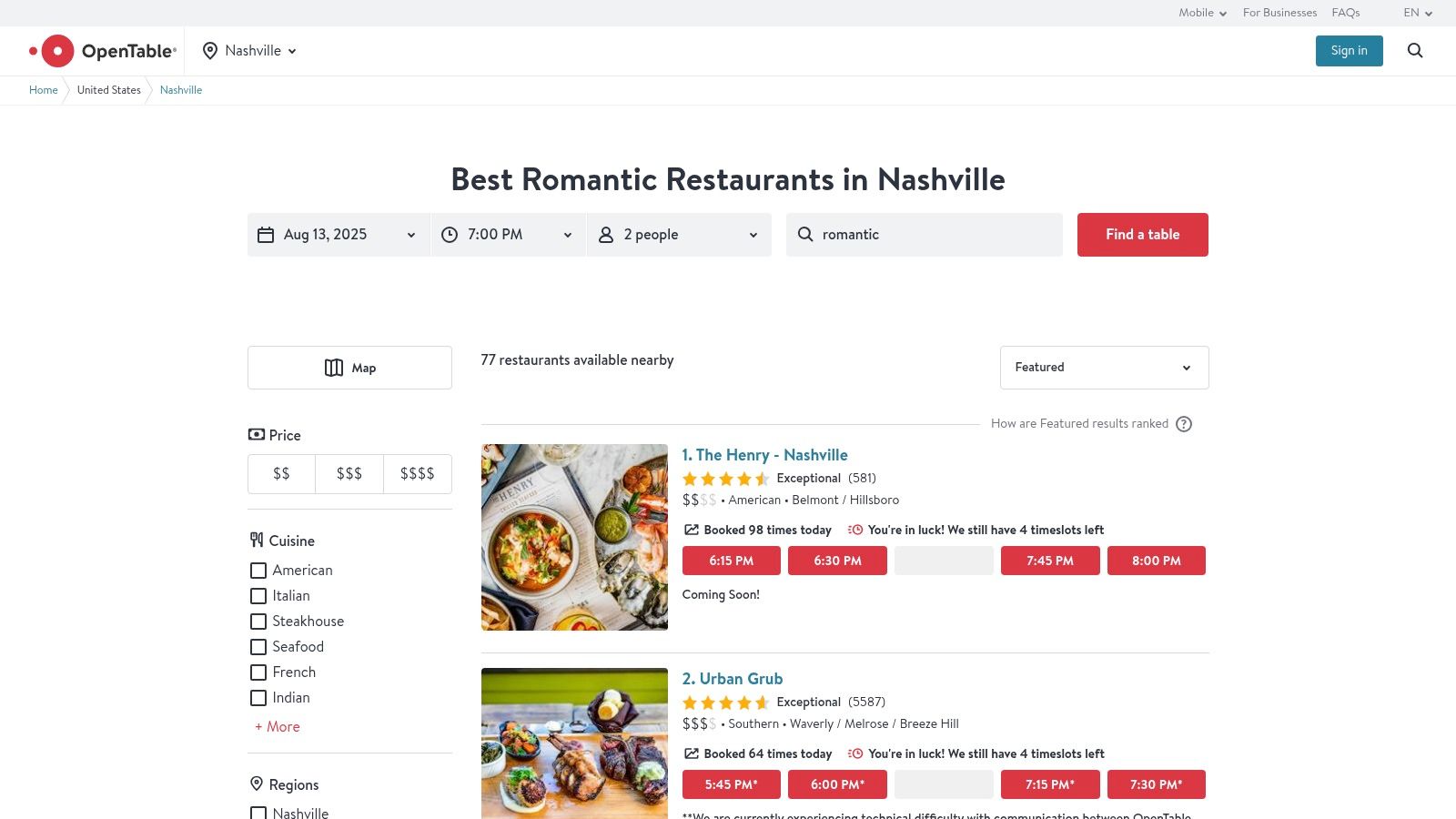Click The Henry's star rating

(726, 479)
